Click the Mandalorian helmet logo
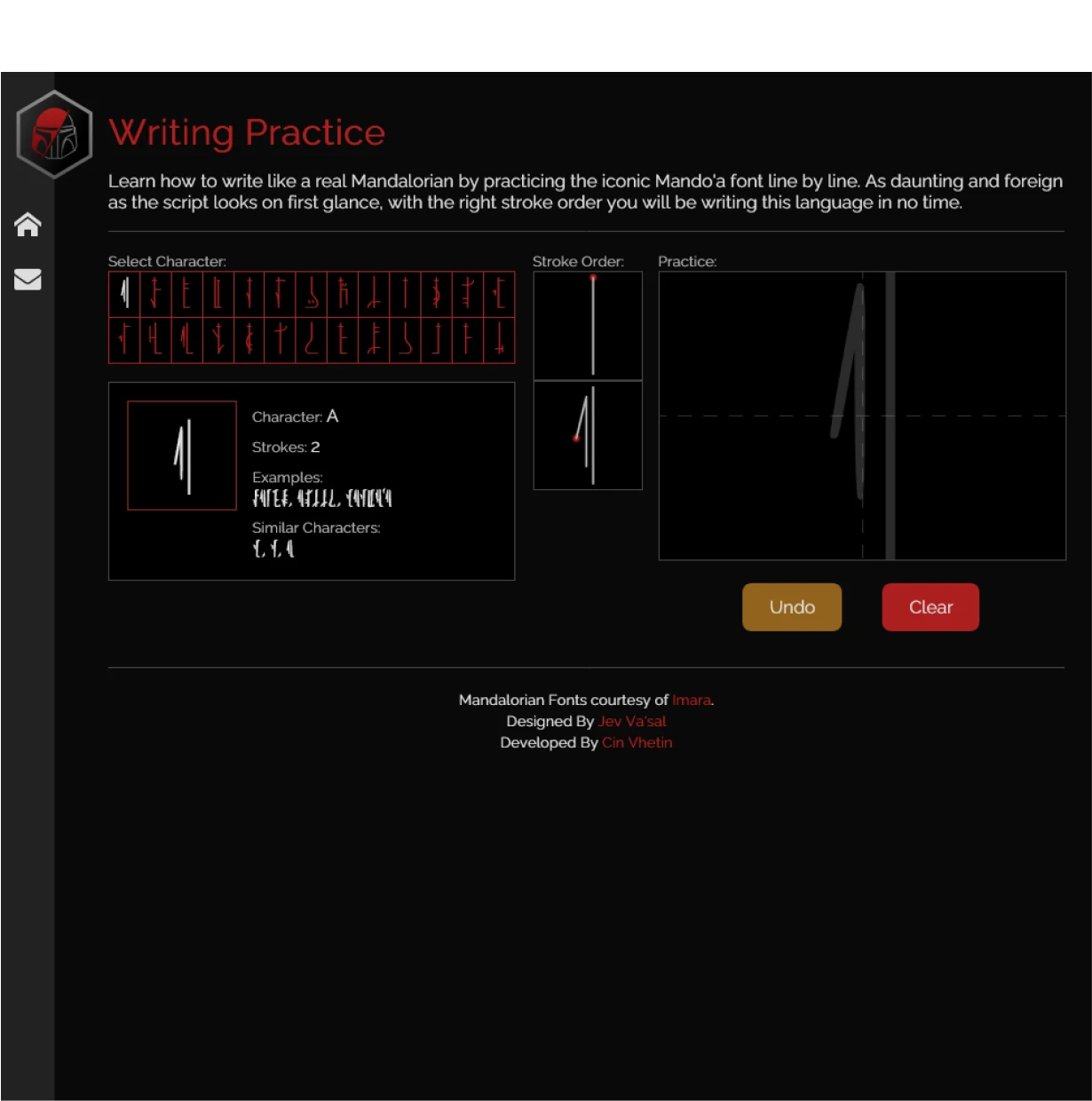The height and width of the screenshot is (1101, 1092). (x=54, y=134)
